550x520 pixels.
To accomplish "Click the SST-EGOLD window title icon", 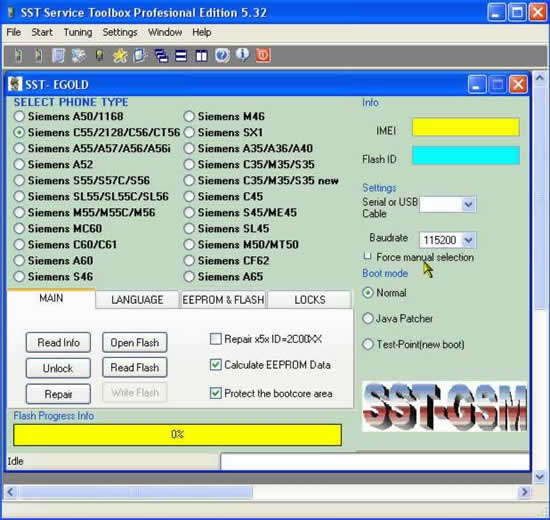I will (x=15, y=84).
